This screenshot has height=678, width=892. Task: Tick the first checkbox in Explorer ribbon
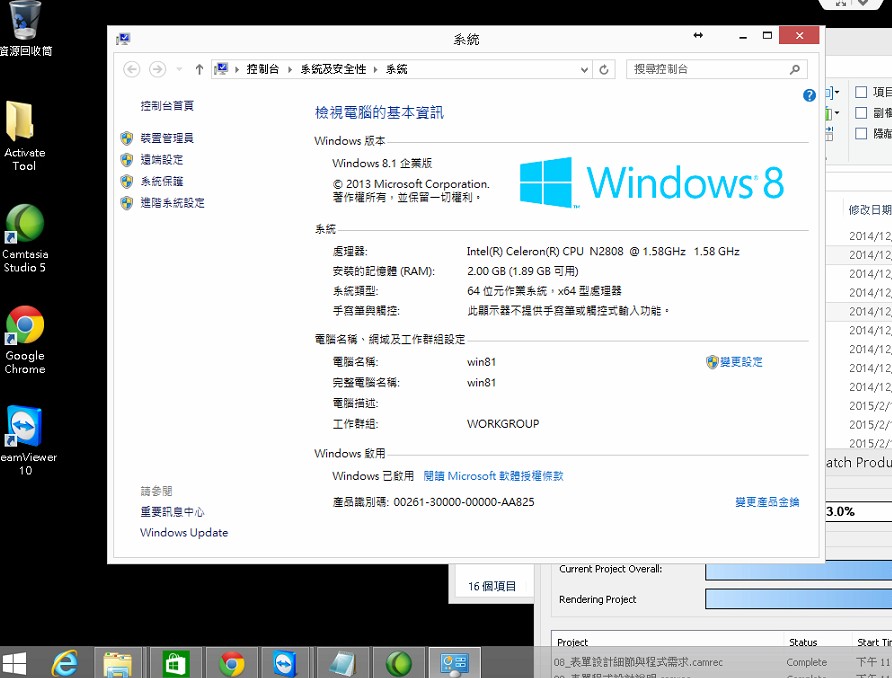(861, 92)
